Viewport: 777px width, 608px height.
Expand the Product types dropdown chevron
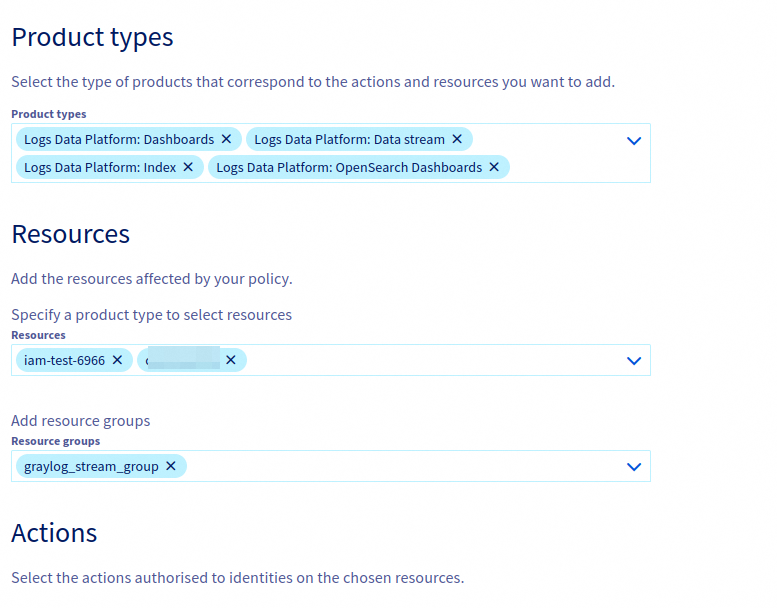pyautogui.click(x=634, y=141)
